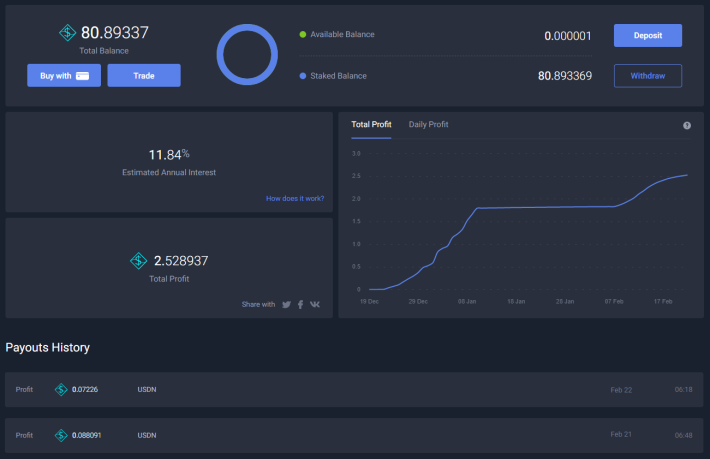Share profit via Facebook icon

coord(300,304)
